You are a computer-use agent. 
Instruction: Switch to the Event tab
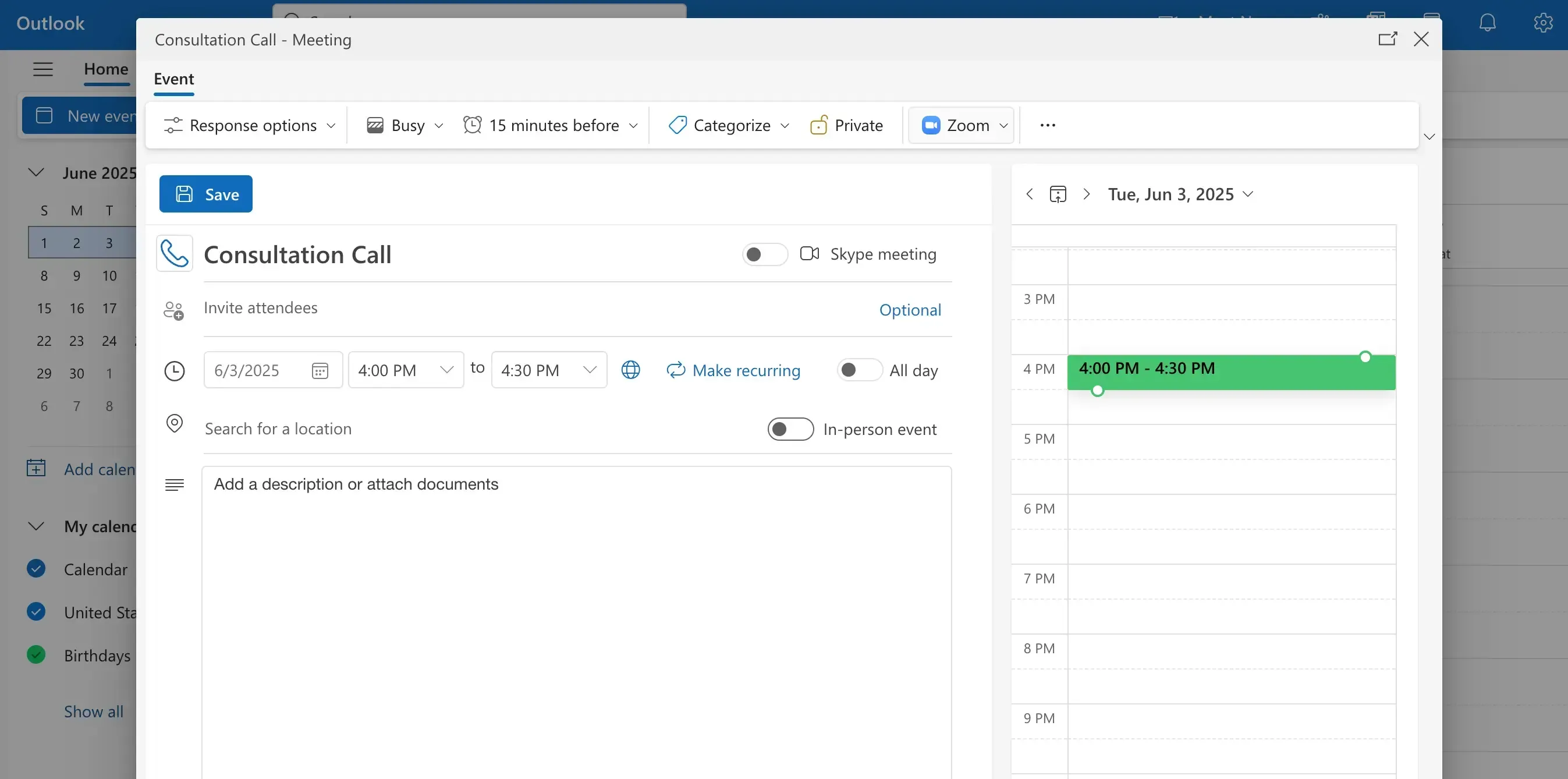tap(173, 79)
